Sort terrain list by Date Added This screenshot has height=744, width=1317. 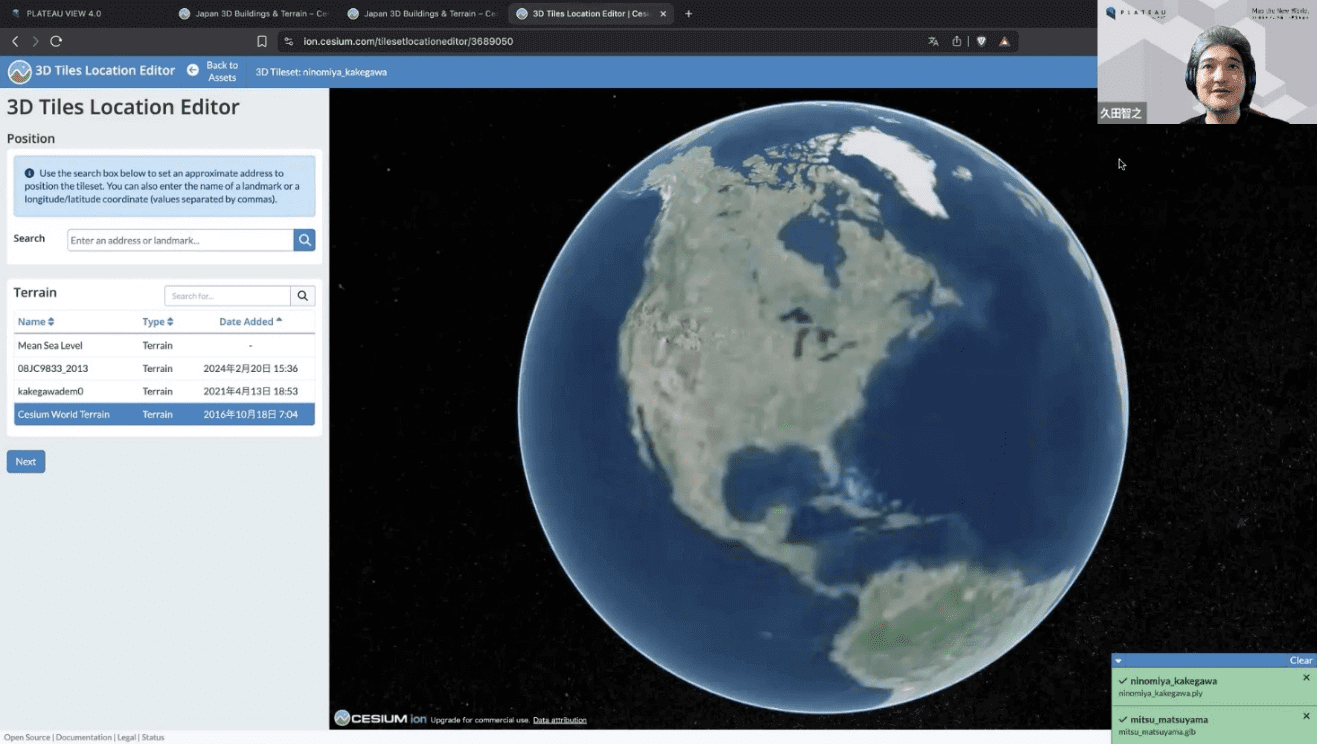pos(250,322)
